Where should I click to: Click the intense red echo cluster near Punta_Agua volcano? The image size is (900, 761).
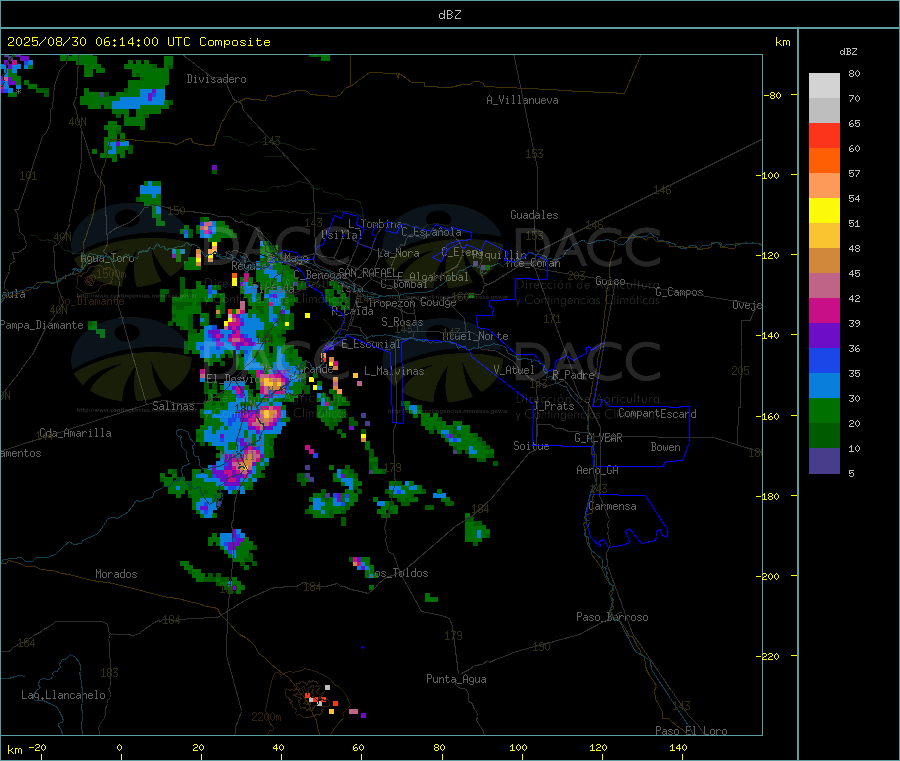pyautogui.click(x=320, y=700)
